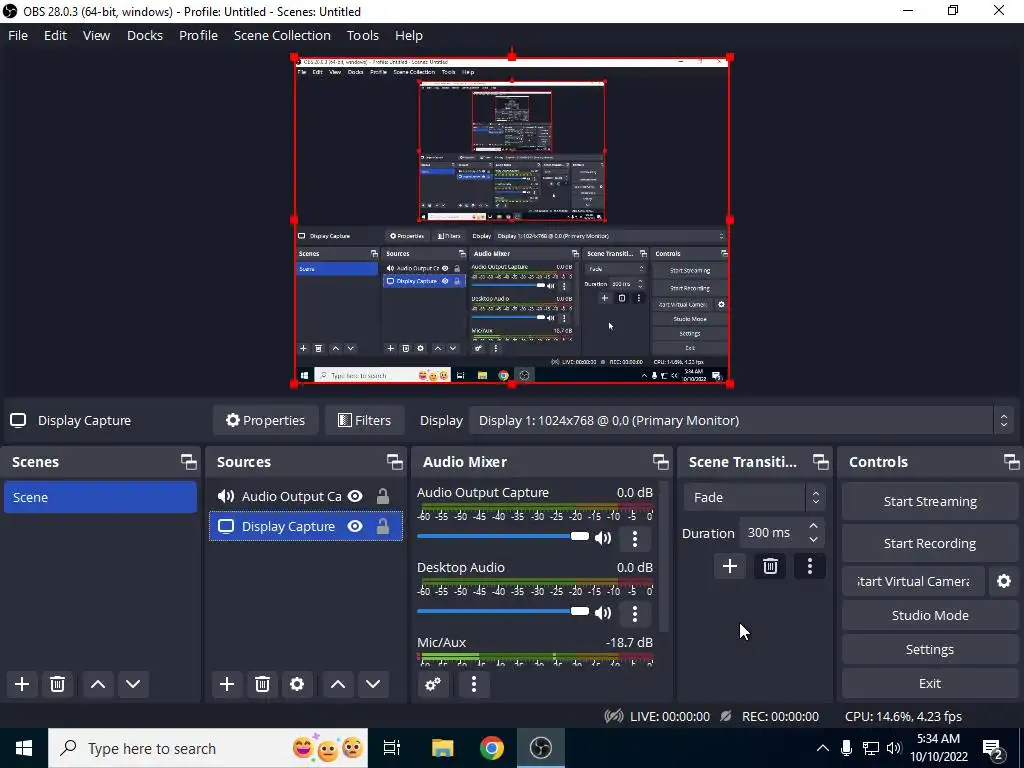Open Properties for Display Capture
Viewport: 1024px width, 768px height.
pos(265,421)
